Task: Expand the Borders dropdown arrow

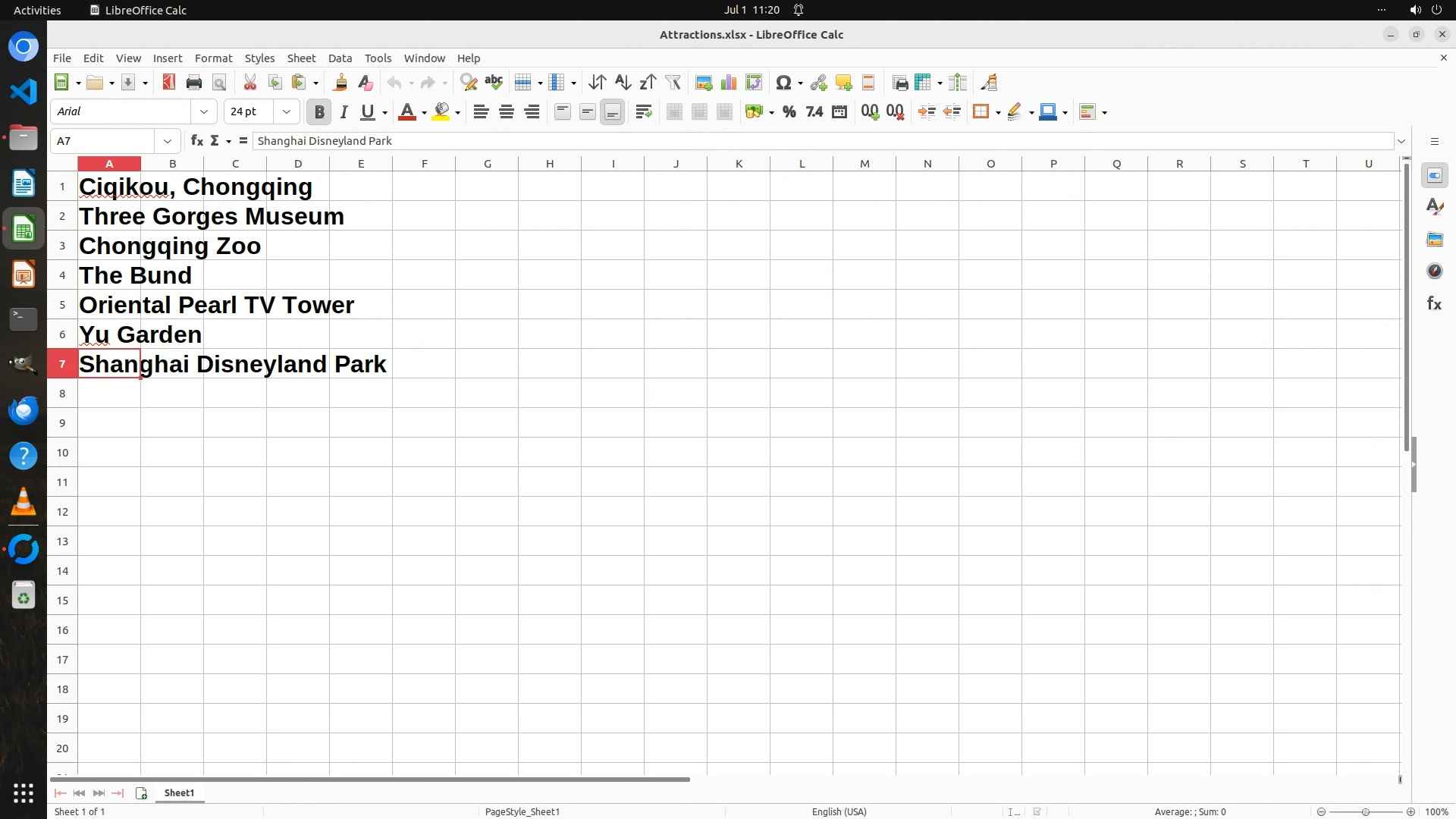Action: (x=999, y=113)
